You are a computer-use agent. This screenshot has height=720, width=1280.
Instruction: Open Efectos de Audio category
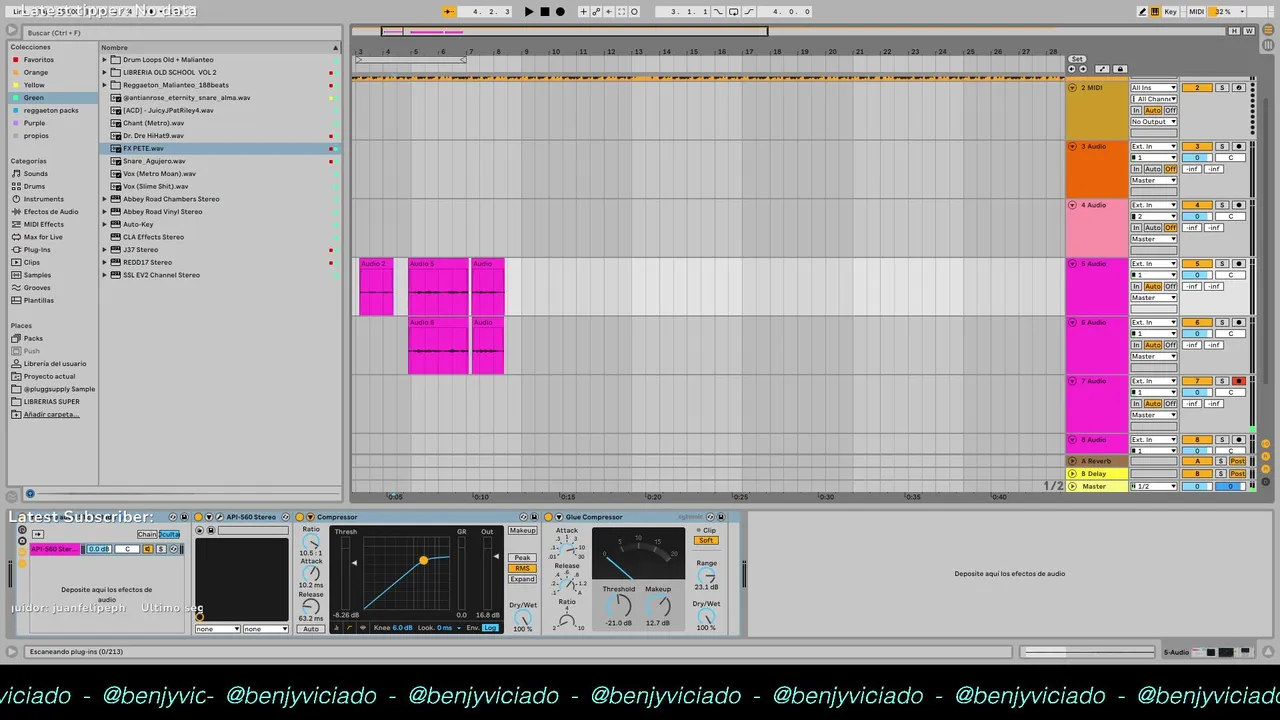click(x=51, y=212)
